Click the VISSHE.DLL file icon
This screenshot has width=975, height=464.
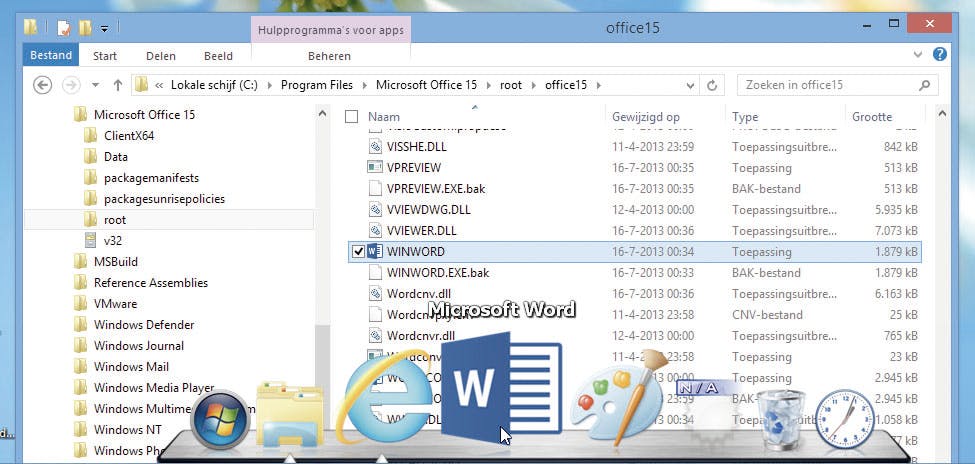(374, 147)
